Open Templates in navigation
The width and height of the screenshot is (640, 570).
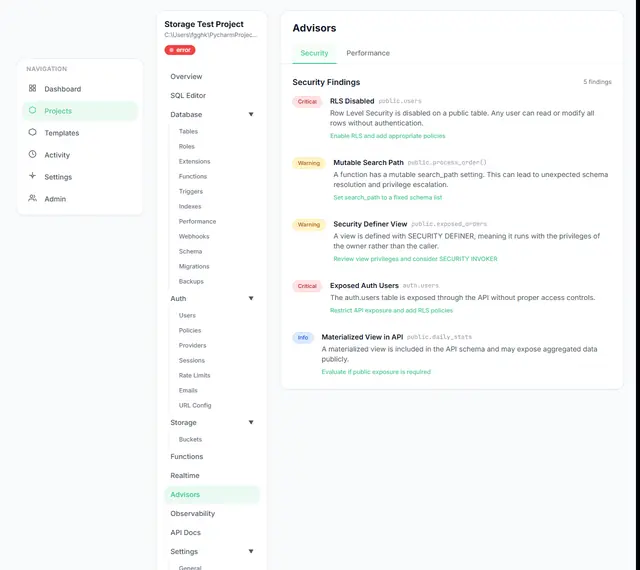click(x=80, y=133)
